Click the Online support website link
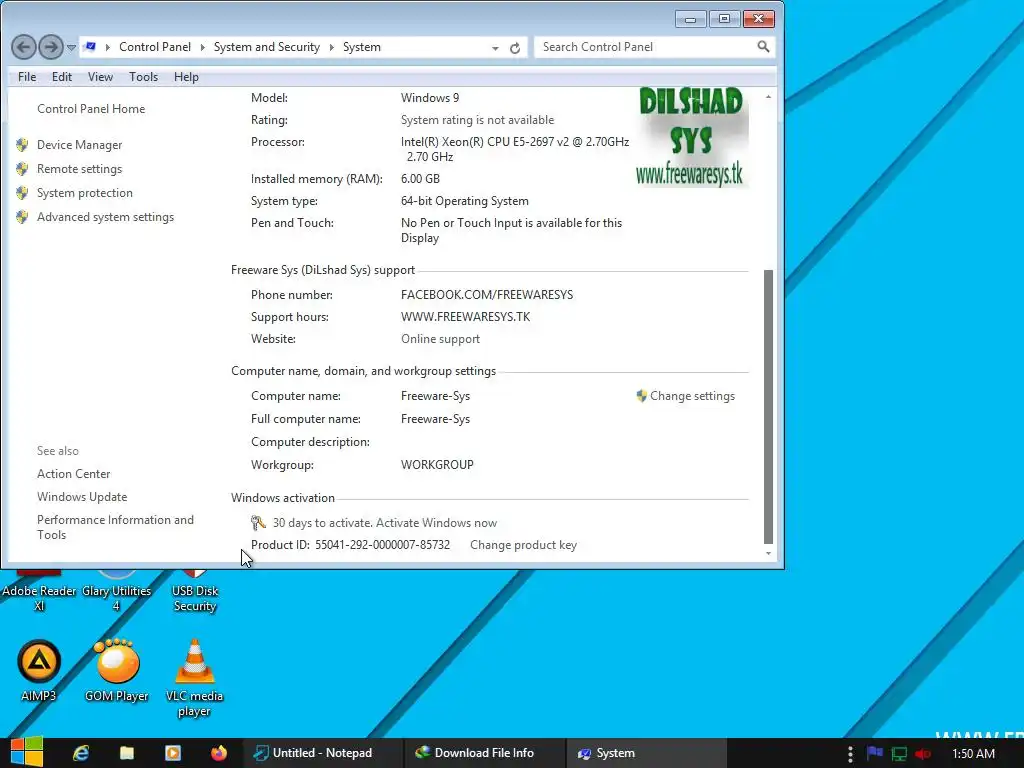Image resolution: width=1024 pixels, height=768 pixels. (440, 339)
